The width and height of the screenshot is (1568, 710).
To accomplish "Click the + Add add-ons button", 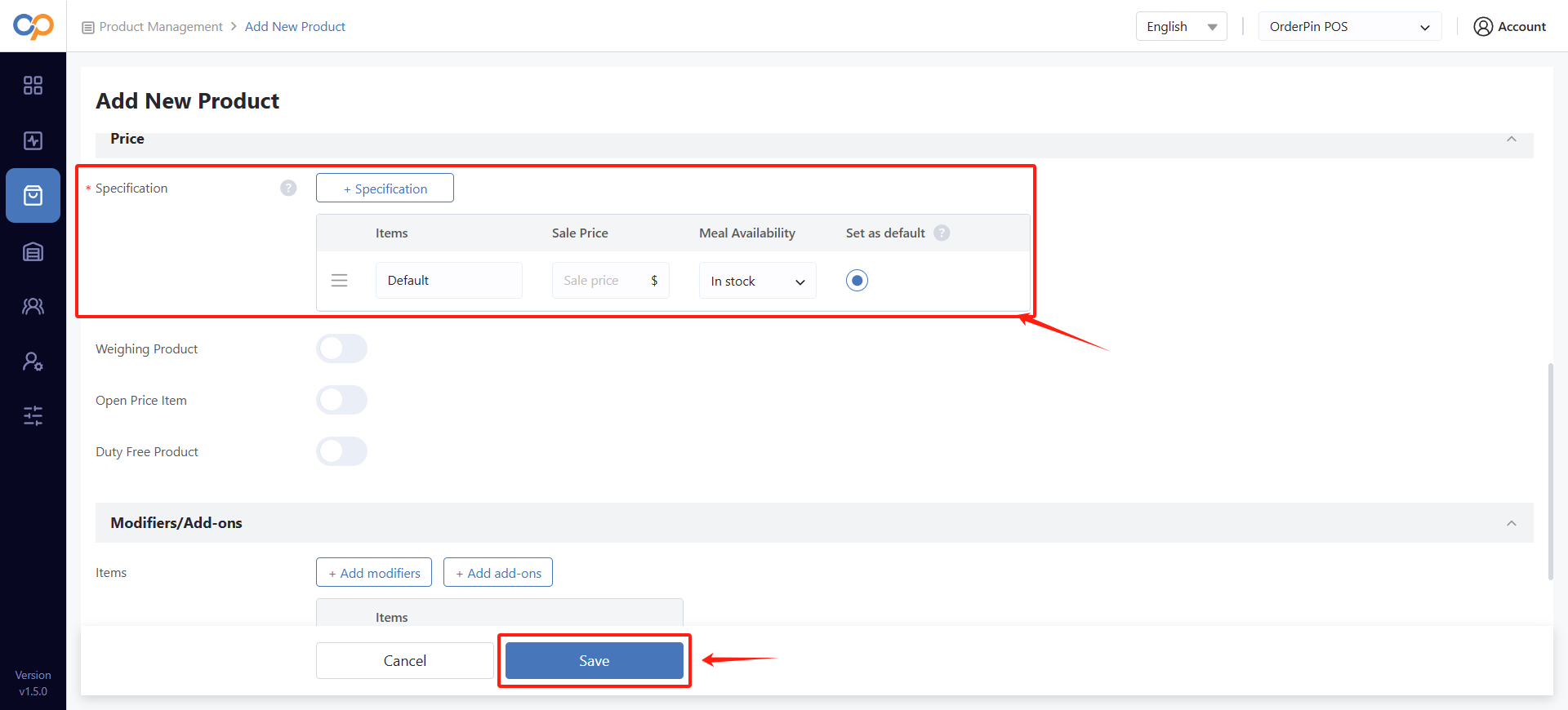I will [498, 572].
